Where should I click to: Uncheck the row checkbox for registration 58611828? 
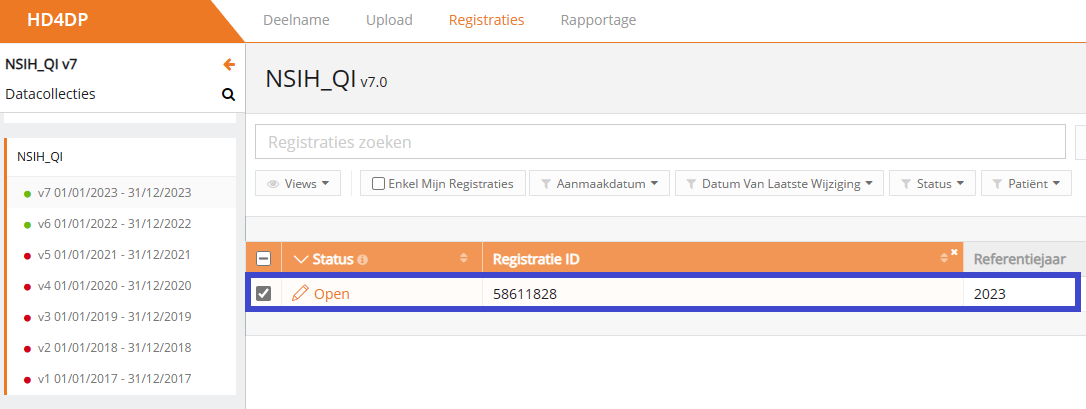[x=264, y=293]
